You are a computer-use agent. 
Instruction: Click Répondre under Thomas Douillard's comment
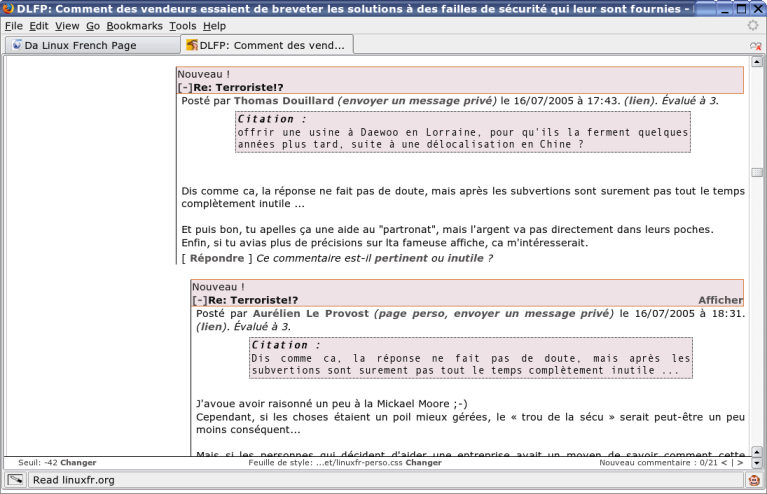click(x=217, y=258)
